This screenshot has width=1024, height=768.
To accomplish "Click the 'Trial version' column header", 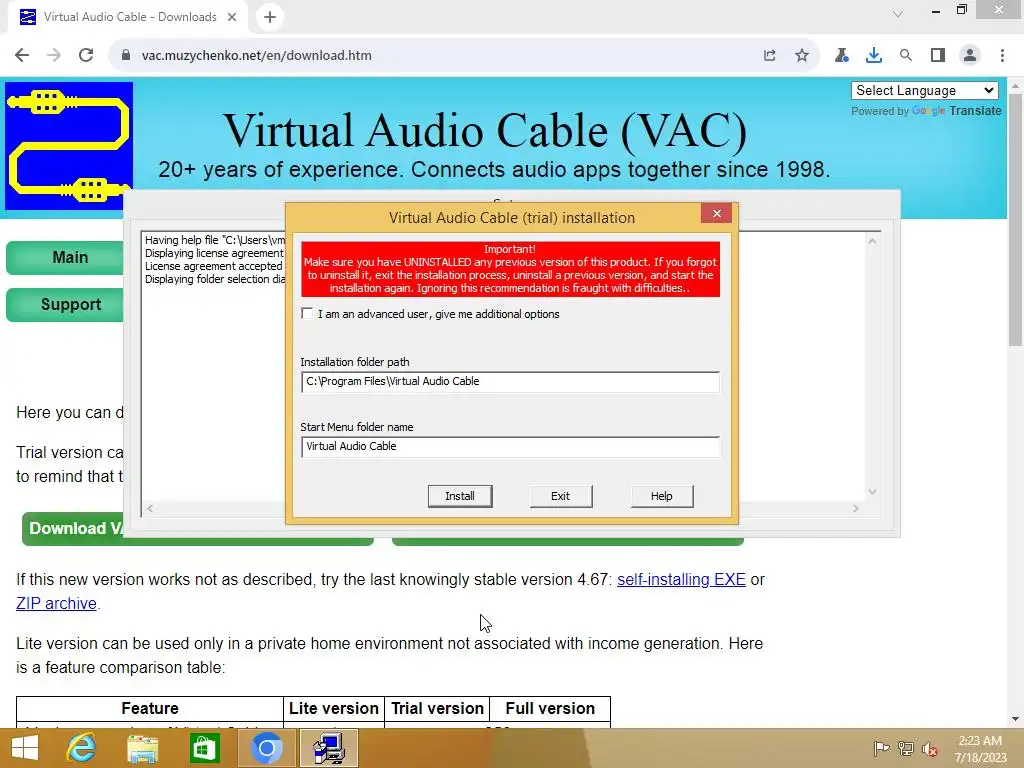I will click(438, 709).
